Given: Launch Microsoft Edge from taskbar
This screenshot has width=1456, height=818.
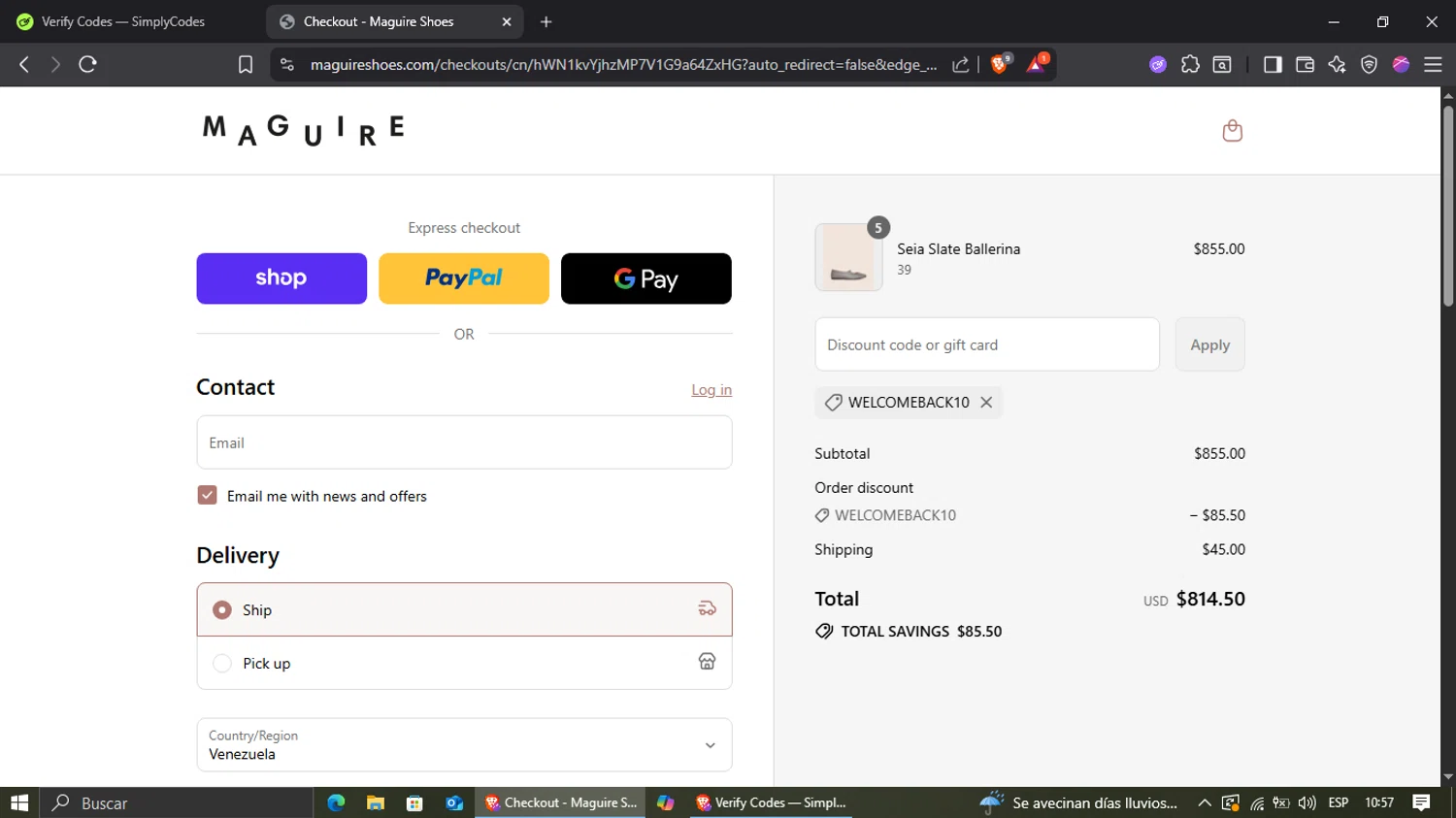Looking at the screenshot, I should coord(336,802).
